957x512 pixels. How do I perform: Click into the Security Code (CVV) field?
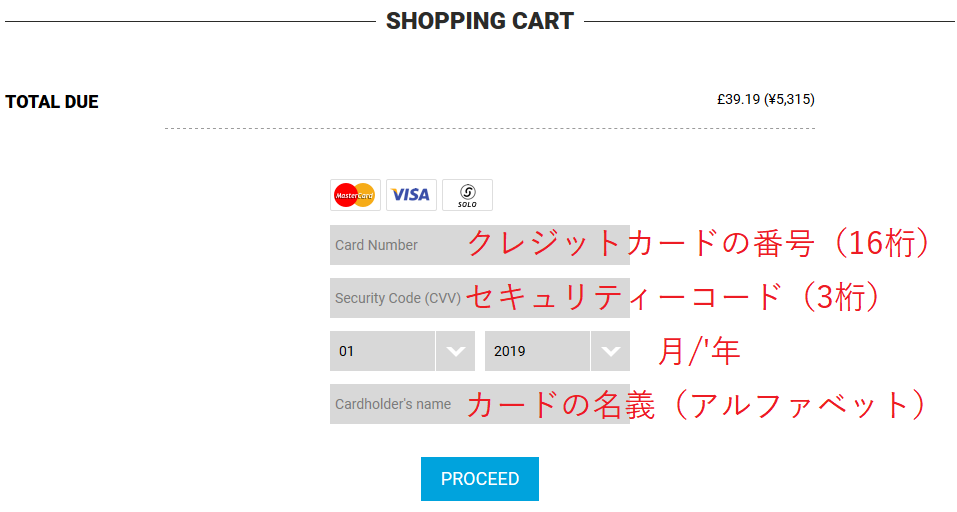click(x=480, y=298)
